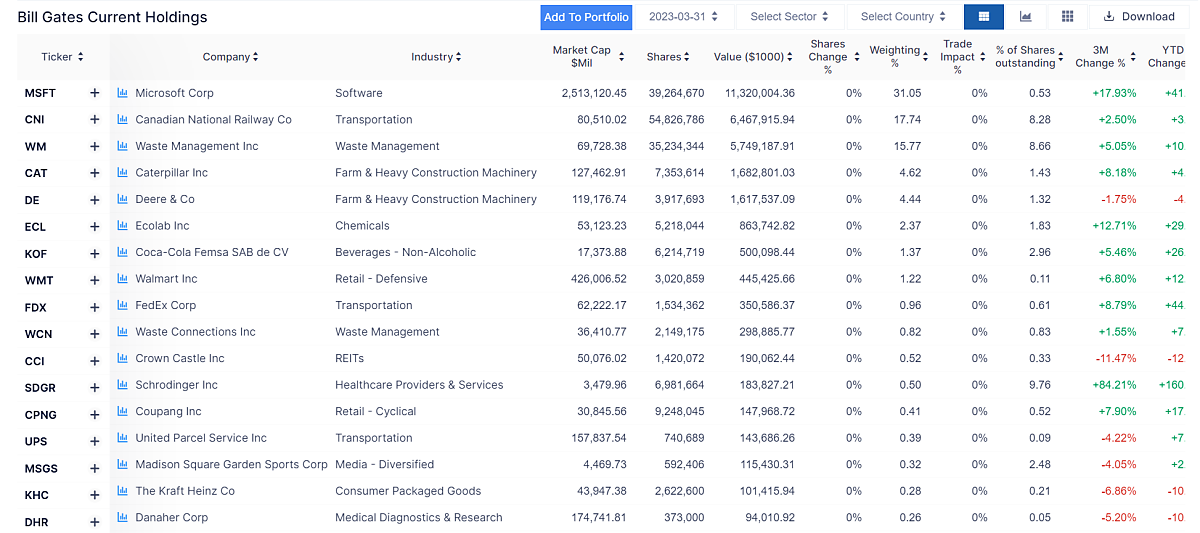This screenshot has width=1200, height=533.
Task: Add KOF with the plus icon
Action: [95, 253]
